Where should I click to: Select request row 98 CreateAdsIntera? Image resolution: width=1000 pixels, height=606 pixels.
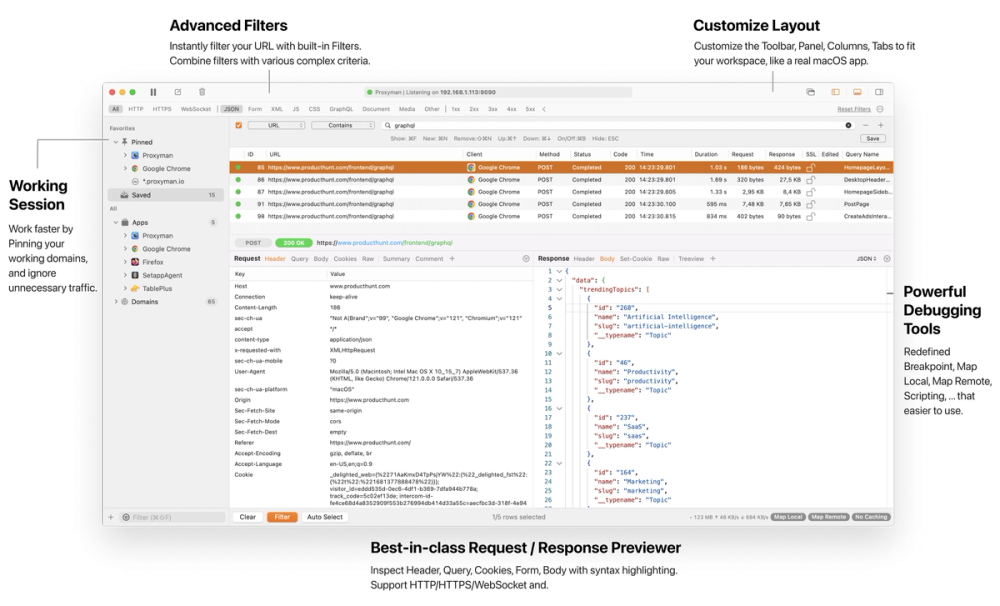[x=561, y=216]
